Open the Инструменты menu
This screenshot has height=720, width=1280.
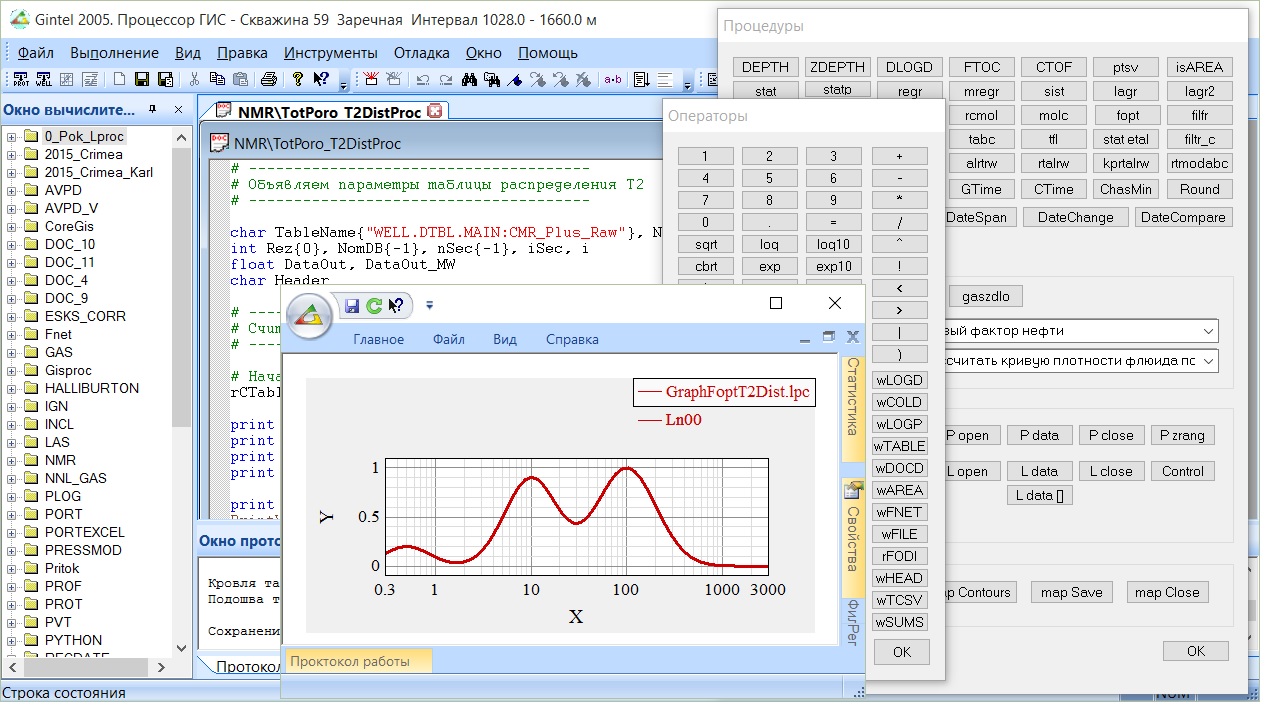pos(330,53)
